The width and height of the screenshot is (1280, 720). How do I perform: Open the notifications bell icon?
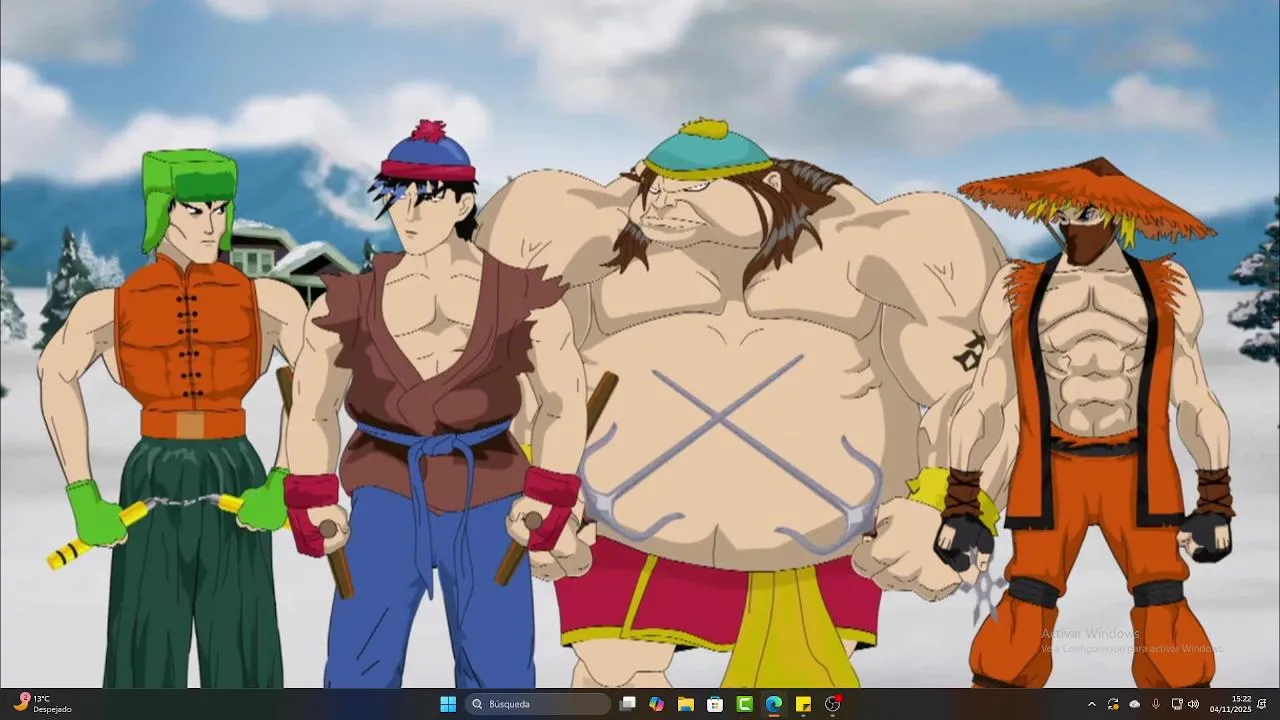click(x=1264, y=704)
